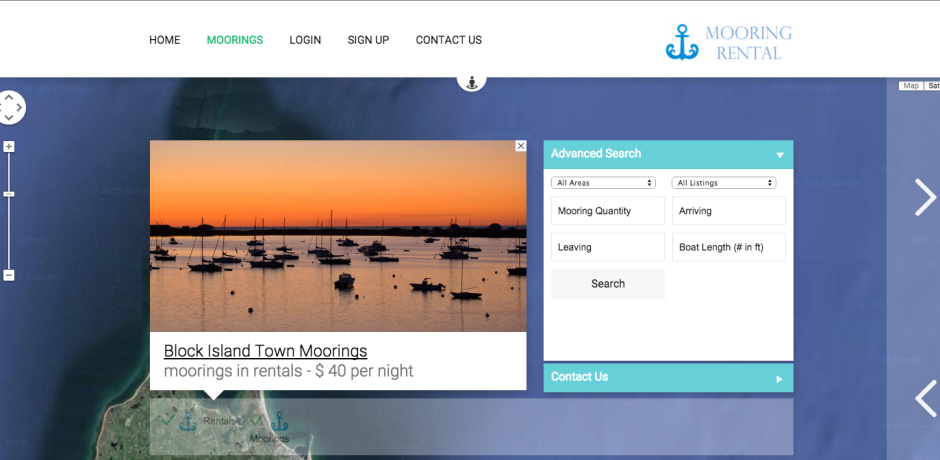Click the Search button
The height and width of the screenshot is (460, 940).
(608, 284)
